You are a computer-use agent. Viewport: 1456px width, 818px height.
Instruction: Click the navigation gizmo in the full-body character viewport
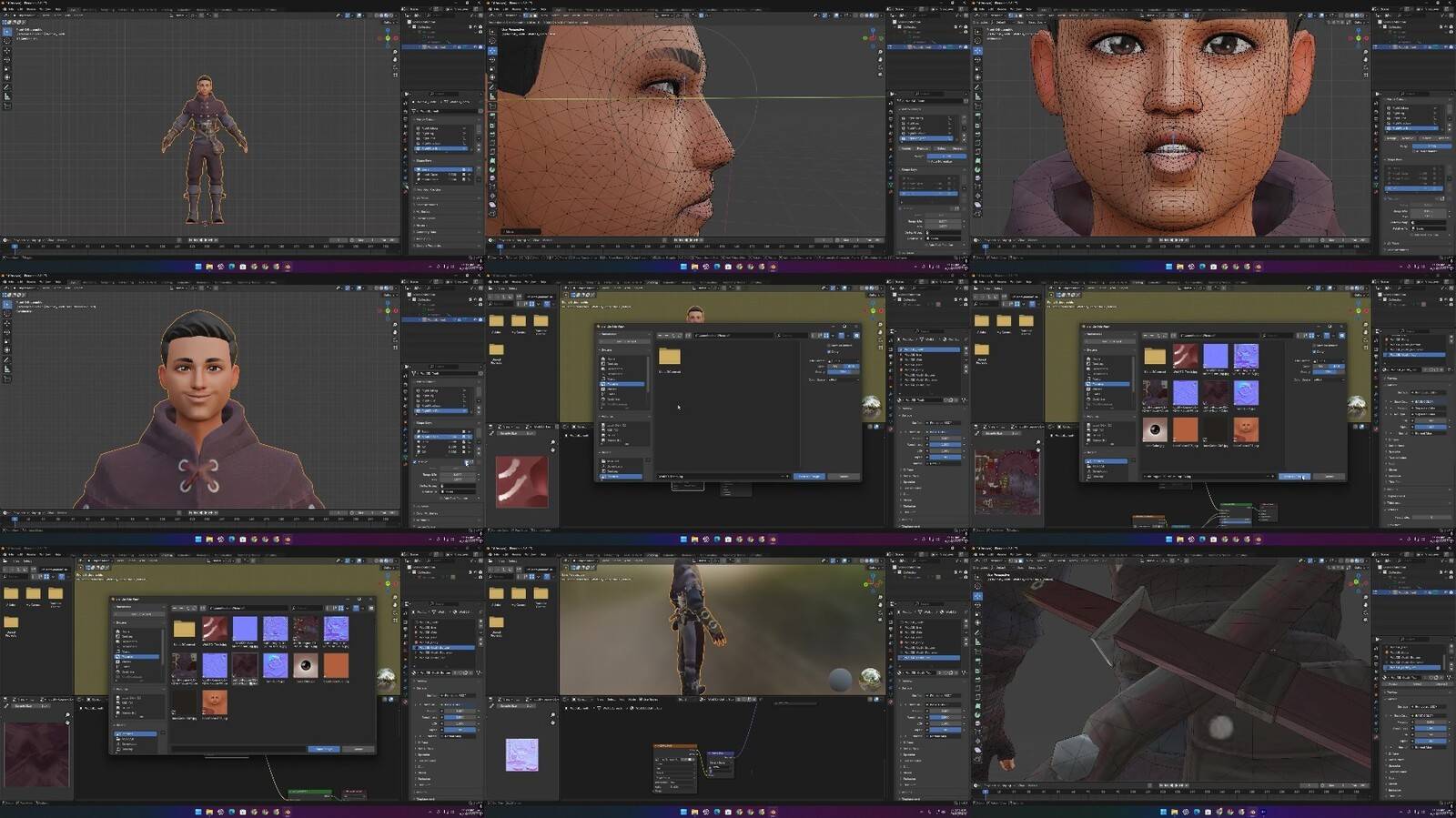pyautogui.click(x=389, y=37)
